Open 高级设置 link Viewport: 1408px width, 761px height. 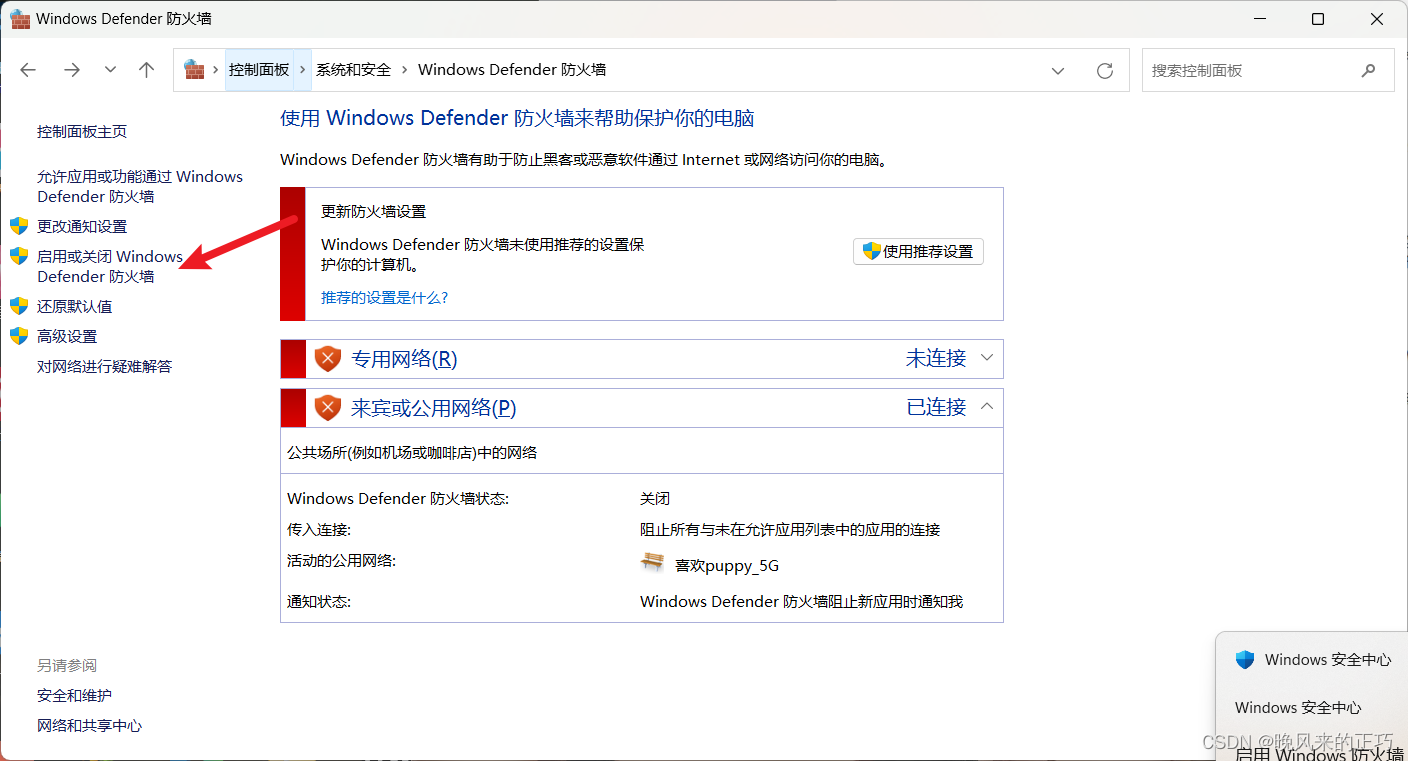67,337
